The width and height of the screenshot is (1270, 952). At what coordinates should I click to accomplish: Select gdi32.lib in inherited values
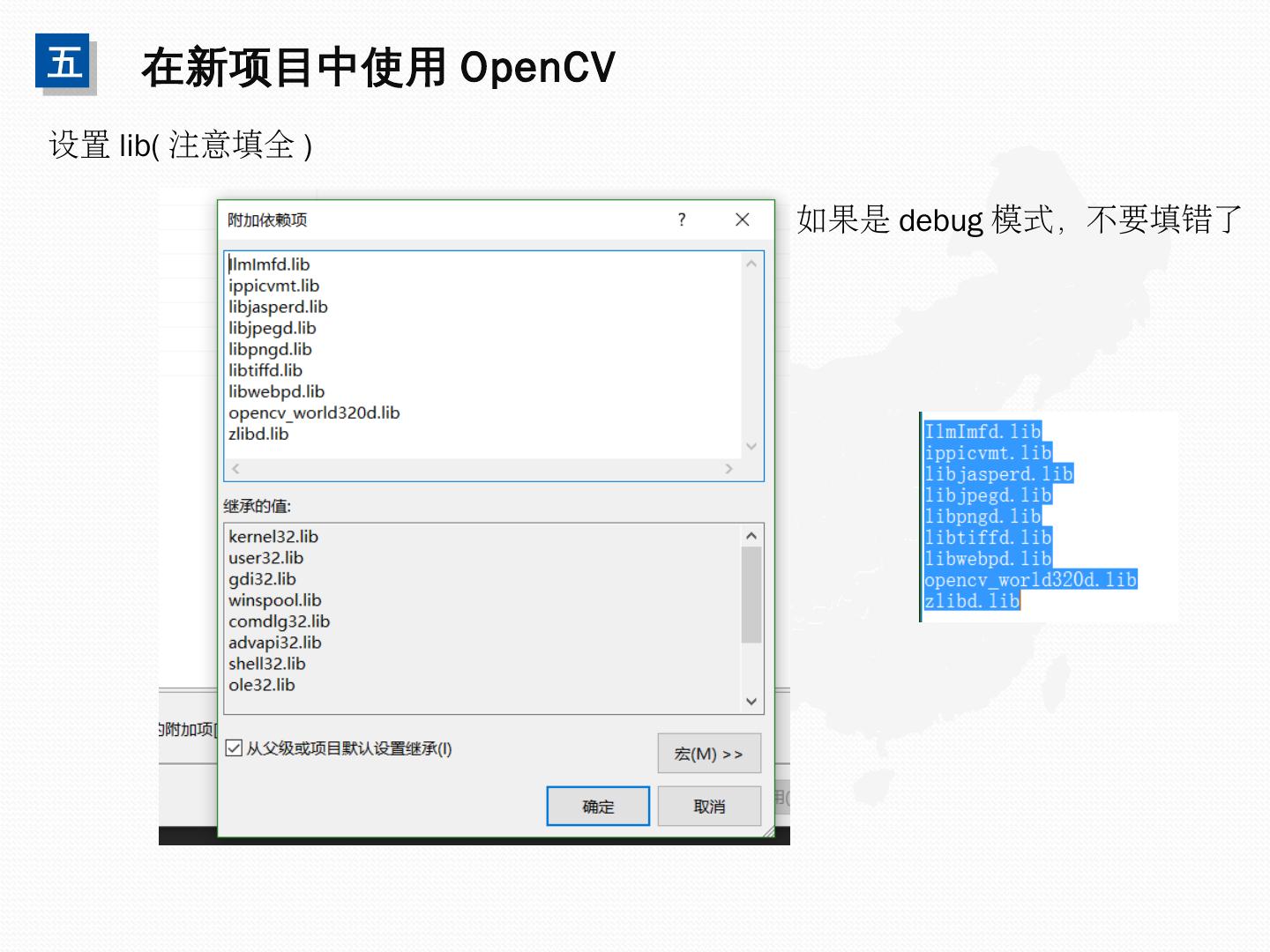point(262,579)
